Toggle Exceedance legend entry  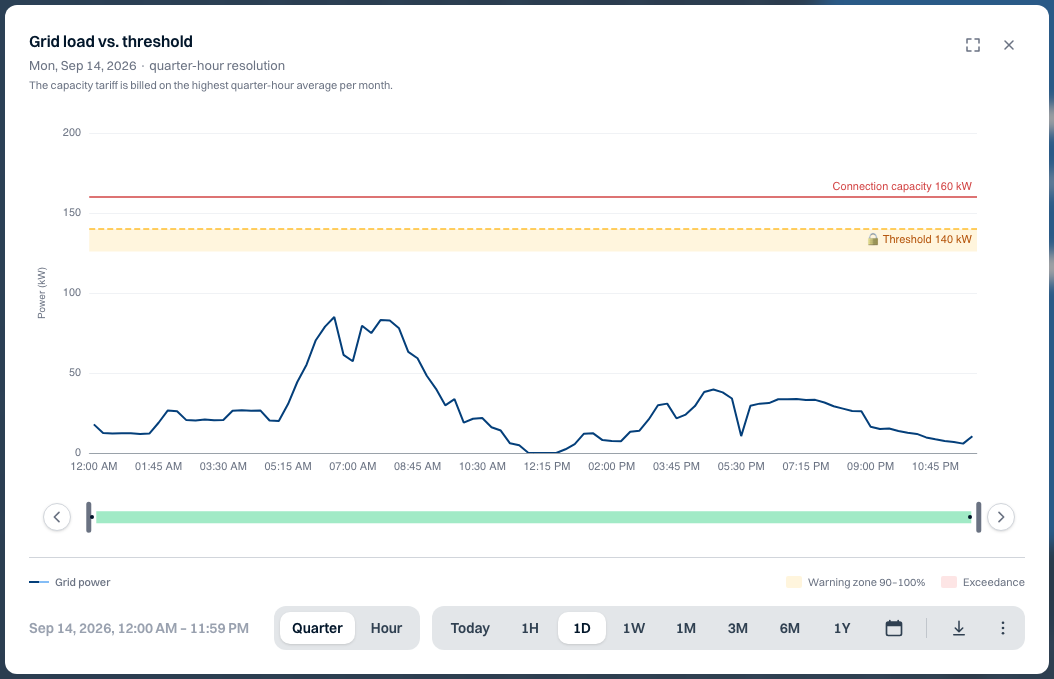[x=983, y=582]
